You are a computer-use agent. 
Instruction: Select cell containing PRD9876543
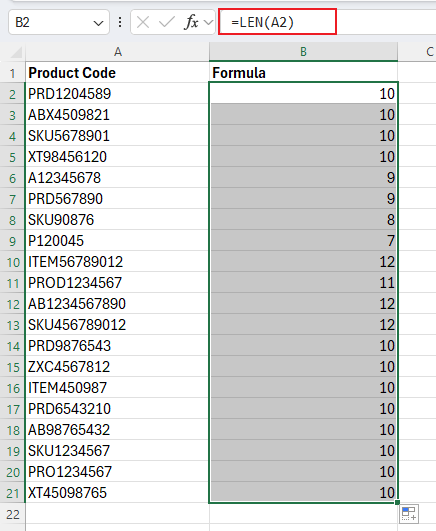pos(117,346)
